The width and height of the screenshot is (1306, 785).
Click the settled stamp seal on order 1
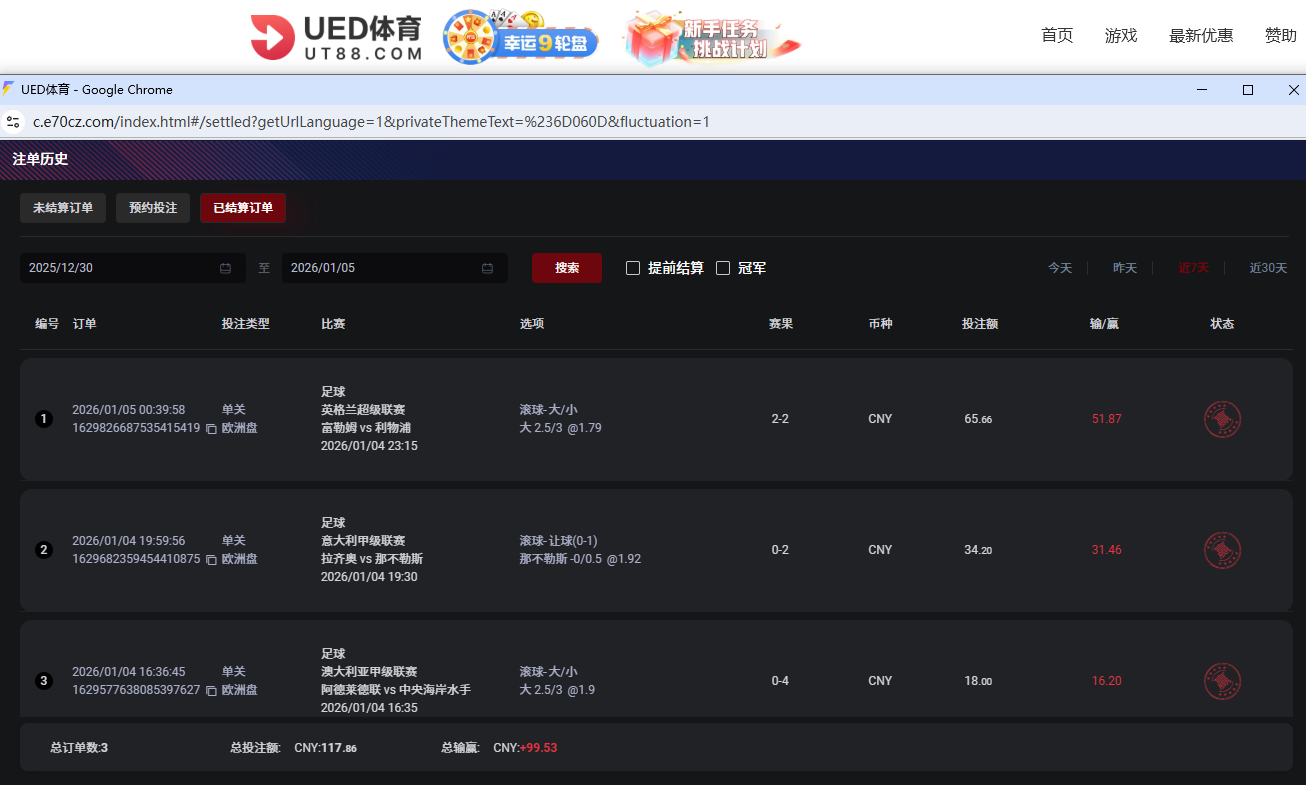coord(1222,419)
